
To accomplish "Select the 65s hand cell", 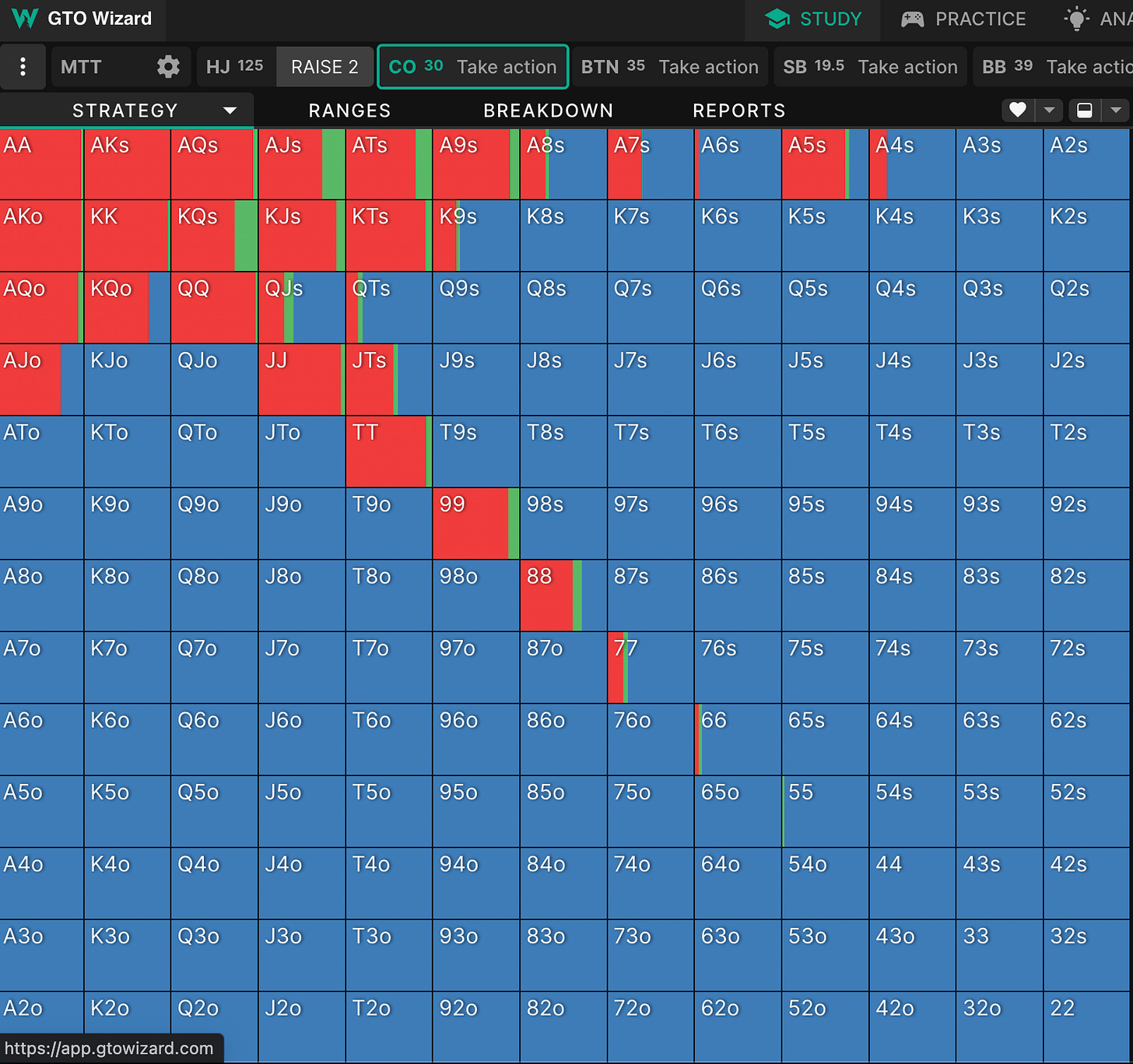I will tap(825, 739).
